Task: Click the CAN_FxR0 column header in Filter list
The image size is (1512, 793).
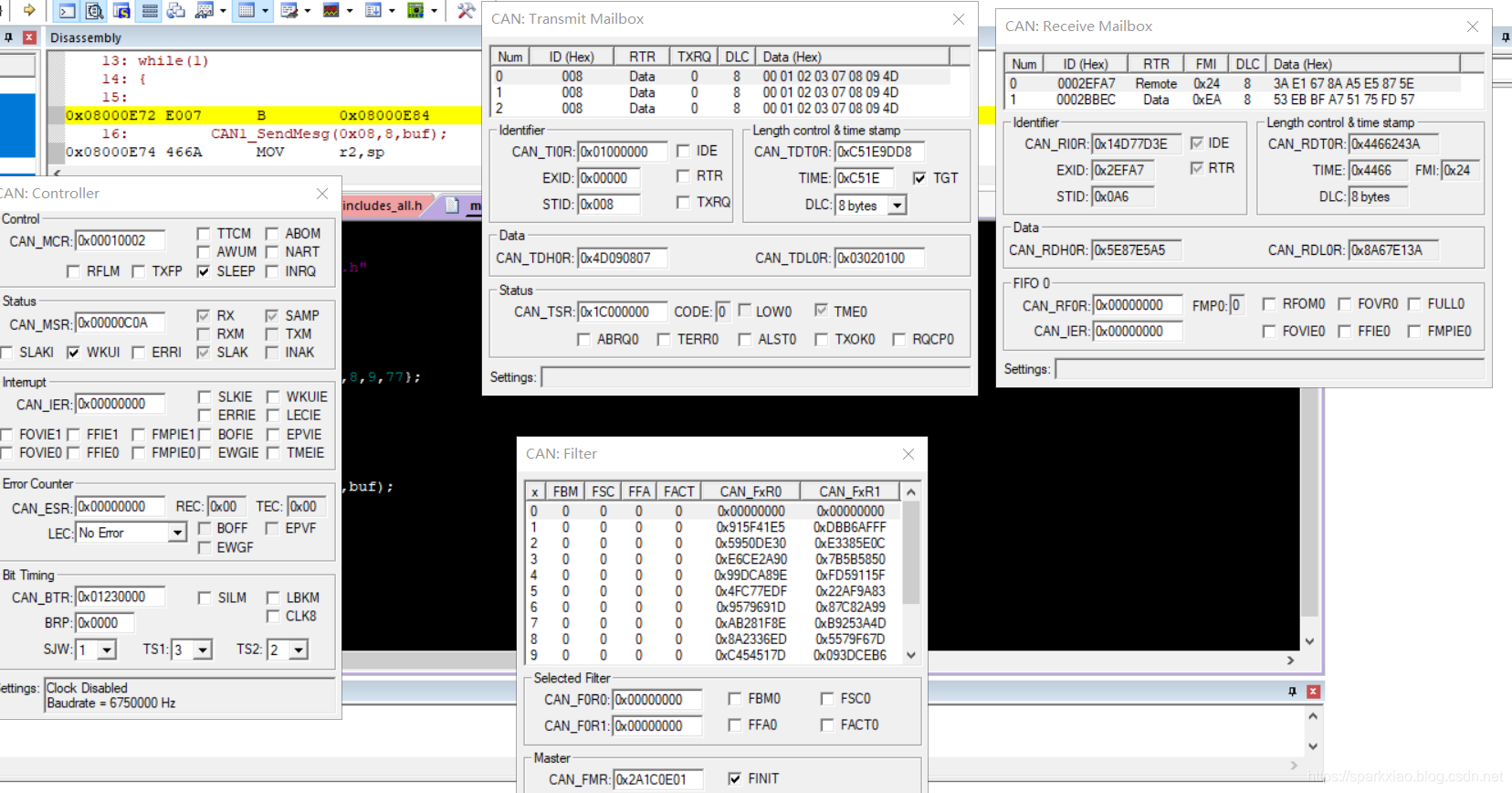Action: 751,492
